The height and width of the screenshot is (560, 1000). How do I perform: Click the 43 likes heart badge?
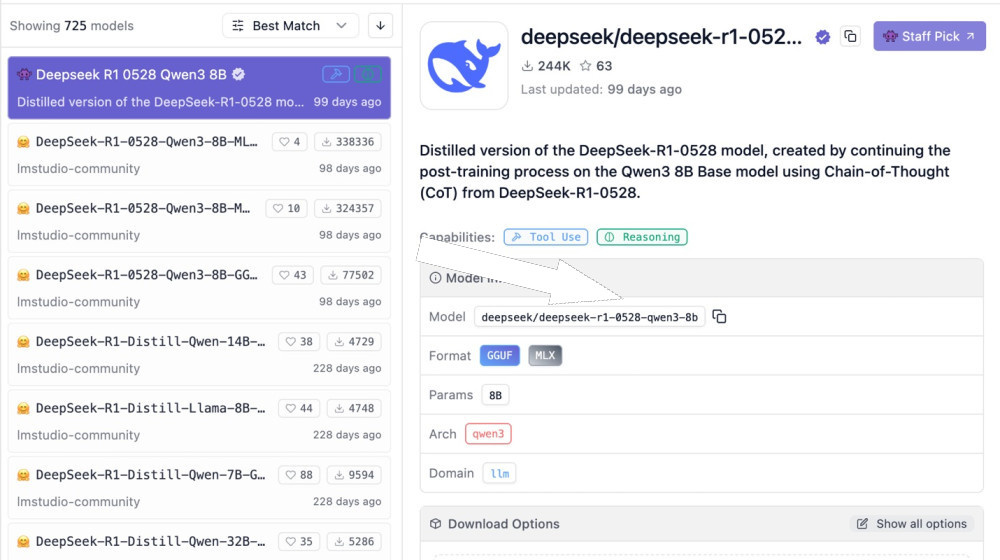[x=293, y=275]
